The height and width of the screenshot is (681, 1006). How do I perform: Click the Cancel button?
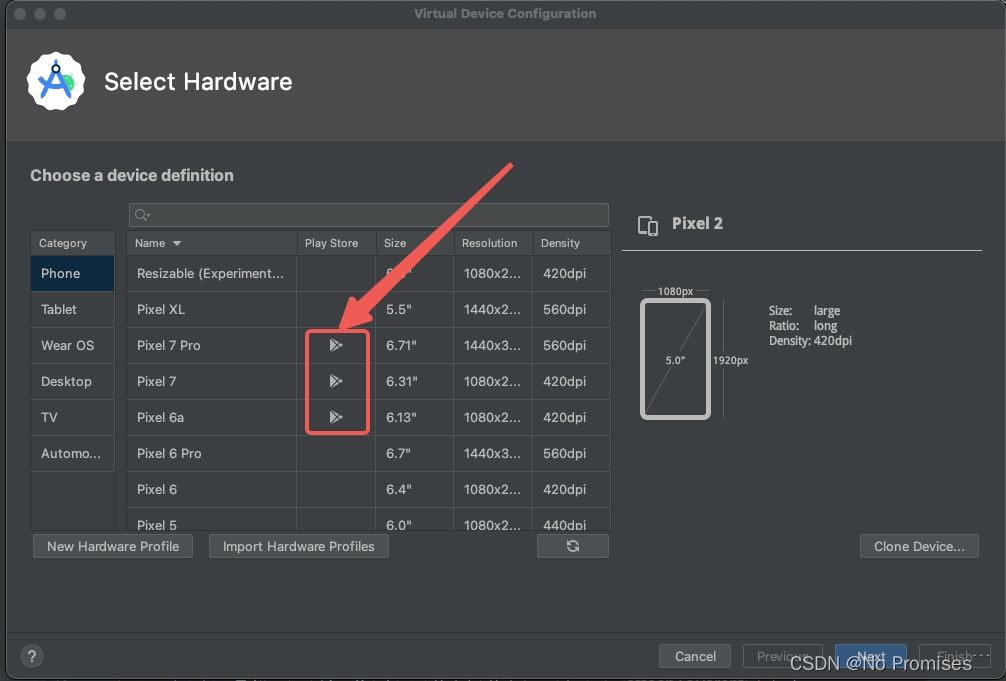pyautogui.click(x=695, y=656)
